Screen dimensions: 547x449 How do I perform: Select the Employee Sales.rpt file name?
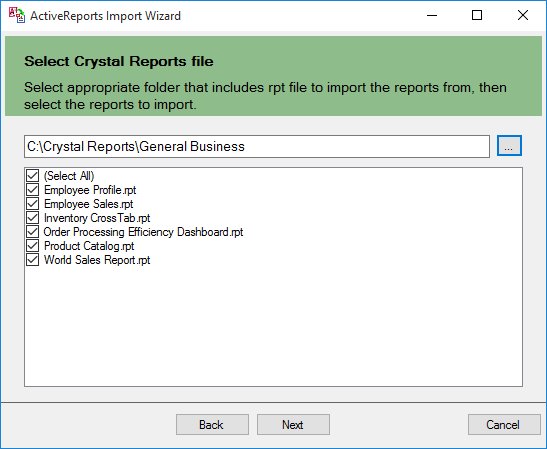[89, 204]
